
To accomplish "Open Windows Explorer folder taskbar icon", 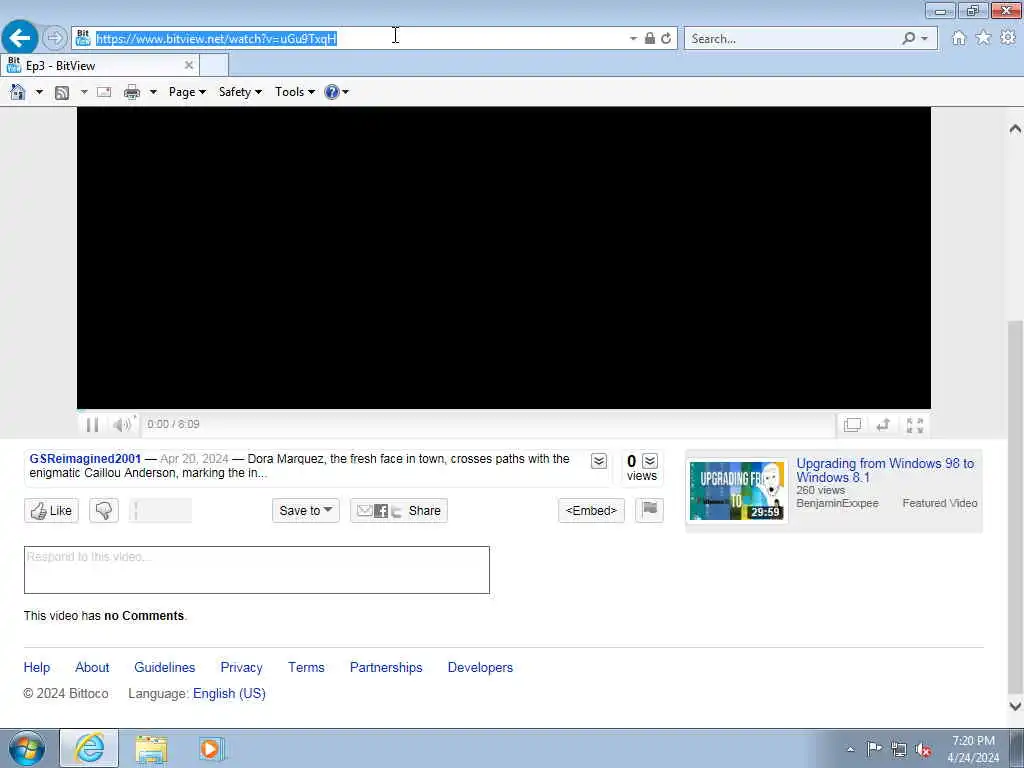I will (152, 749).
